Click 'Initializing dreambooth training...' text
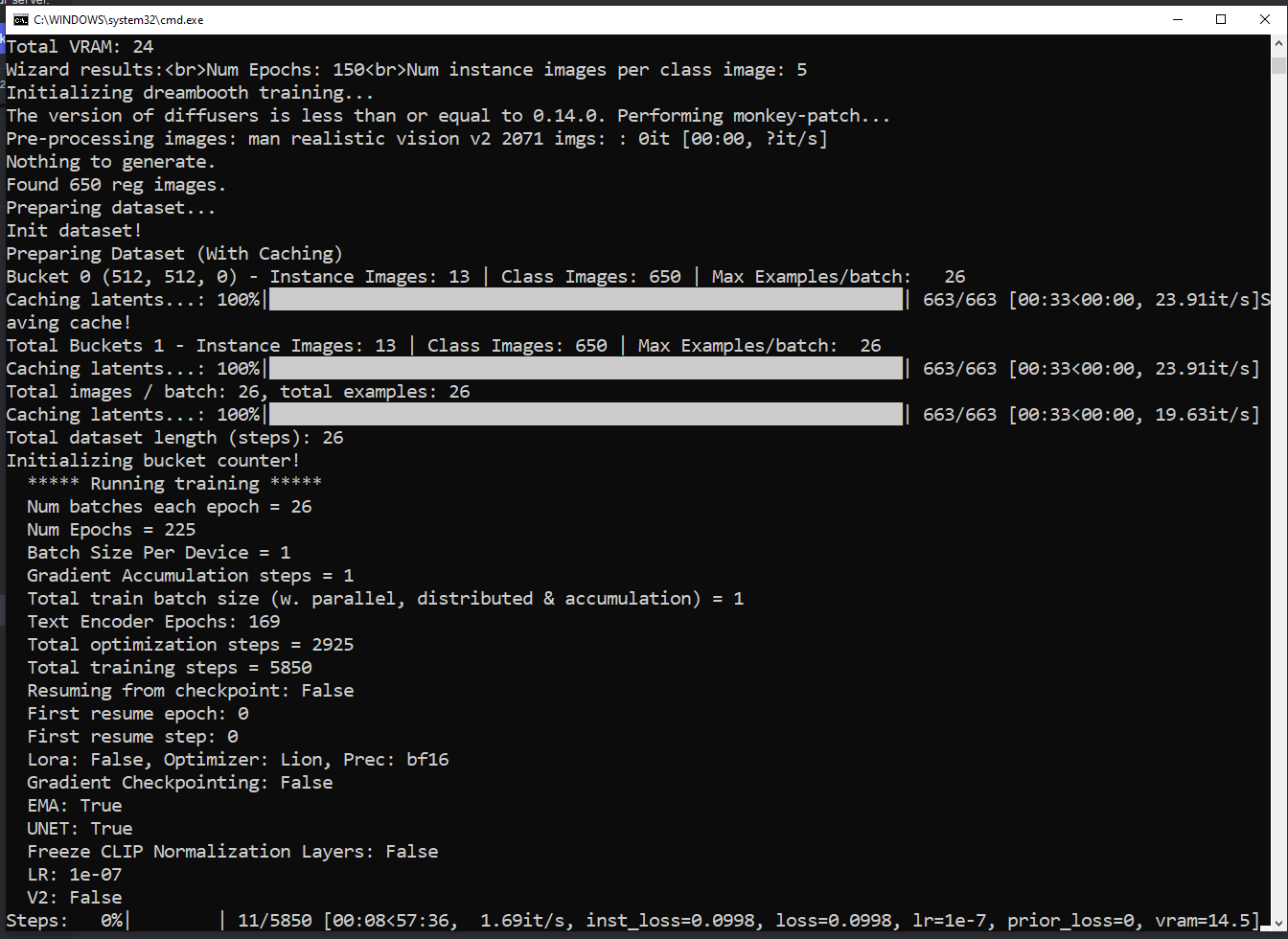1288x939 pixels. [190, 93]
